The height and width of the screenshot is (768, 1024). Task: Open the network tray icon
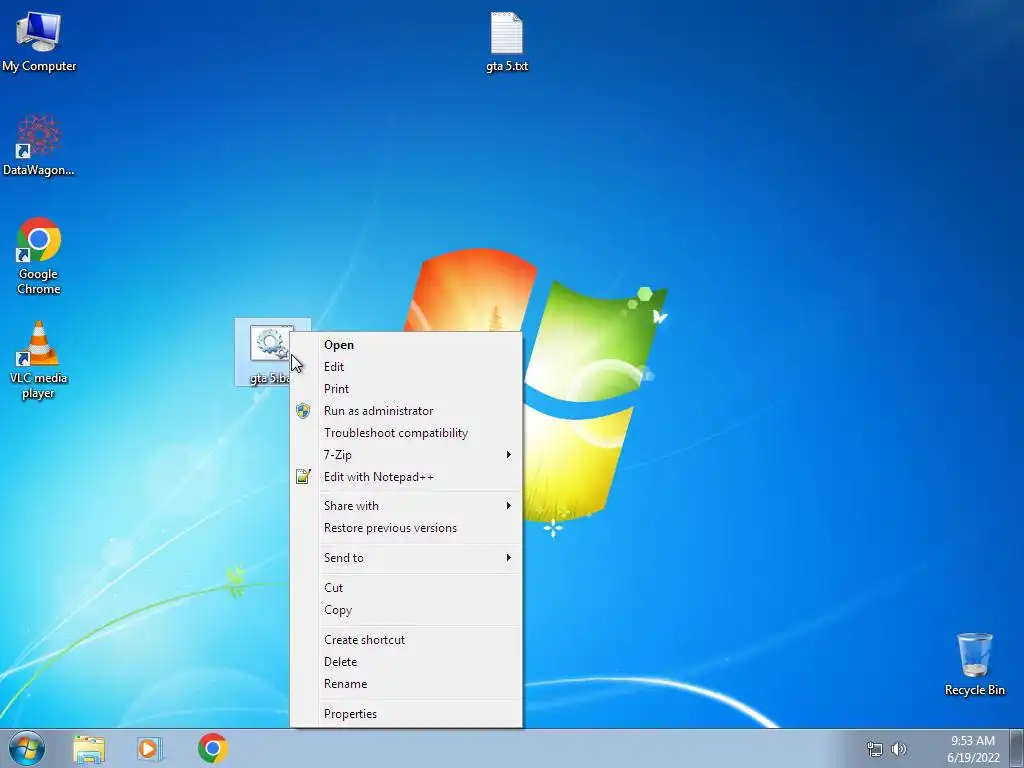[874, 749]
